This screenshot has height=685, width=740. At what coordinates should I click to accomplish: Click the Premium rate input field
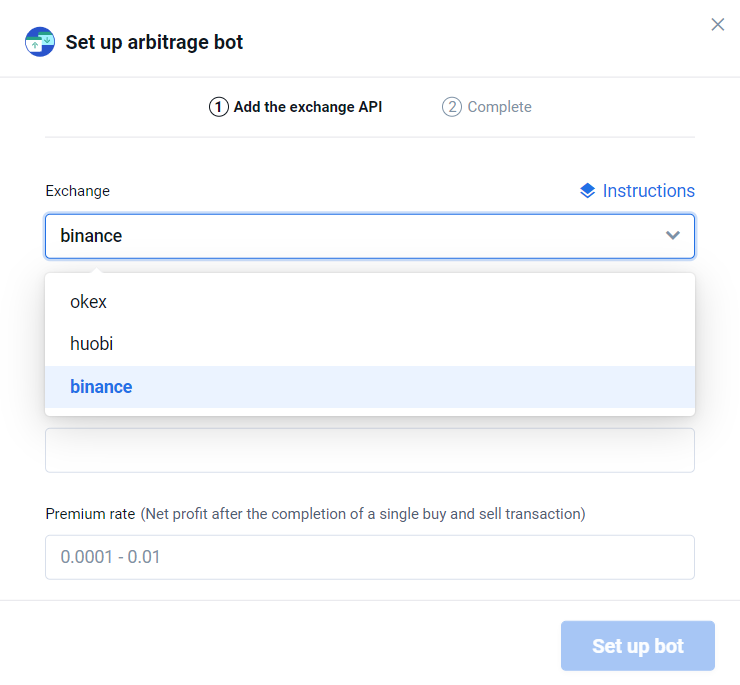click(x=370, y=557)
